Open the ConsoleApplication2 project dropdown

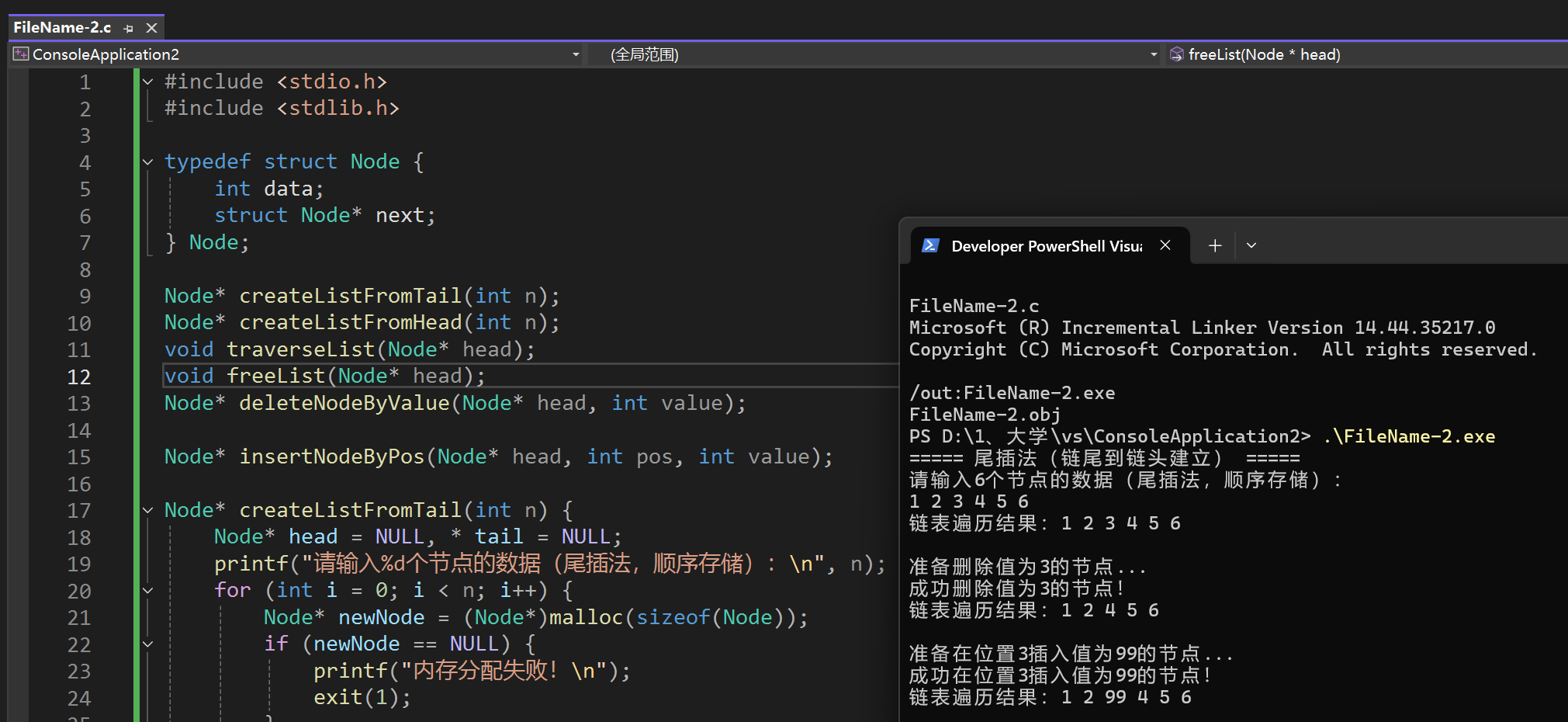[576, 54]
